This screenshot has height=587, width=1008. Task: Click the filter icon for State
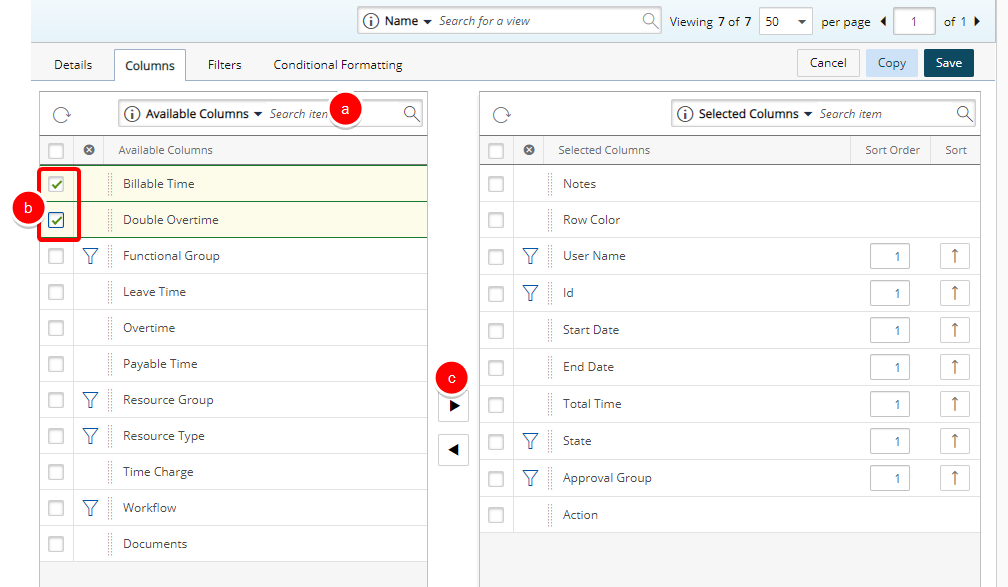(x=530, y=441)
